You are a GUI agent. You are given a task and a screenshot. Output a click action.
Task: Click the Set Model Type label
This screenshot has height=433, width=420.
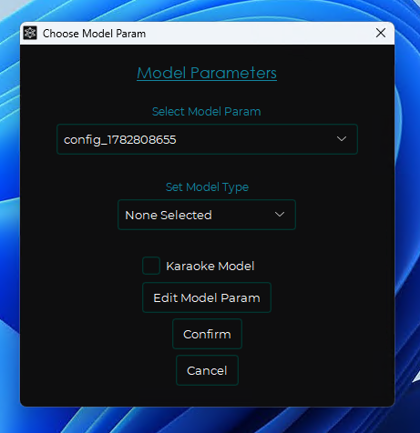pyautogui.click(x=207, y=187)
